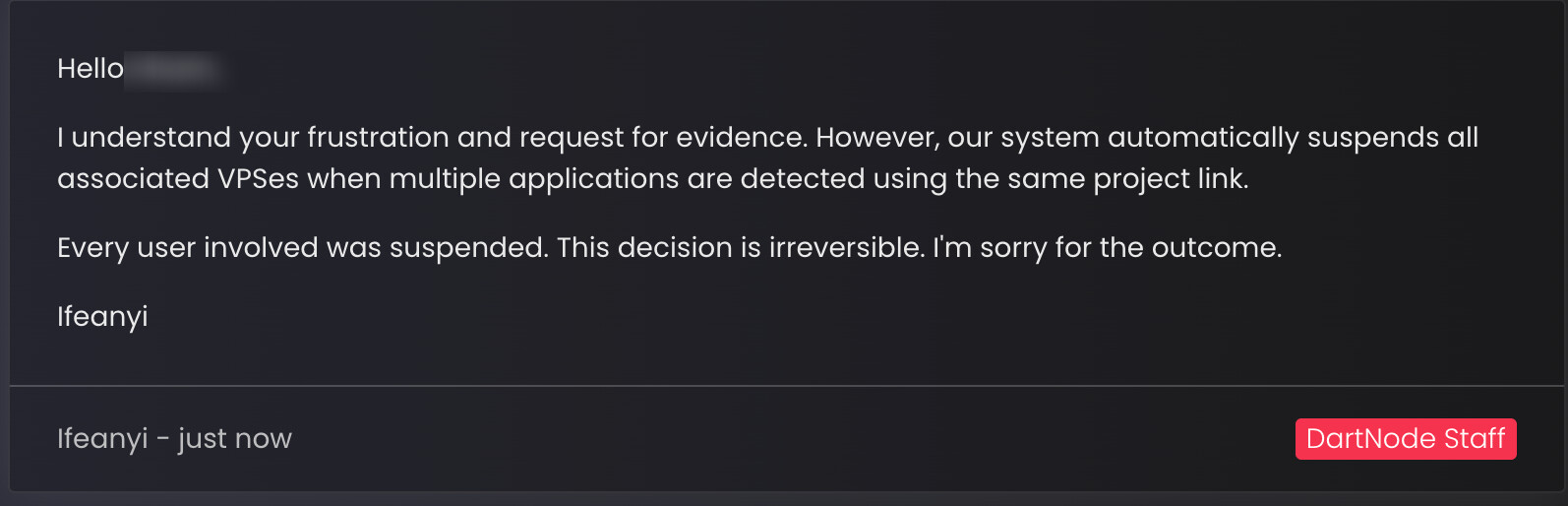Click the Ifeanyi signature in message body
Screen dimensions: 1568x506
point(102,317)
